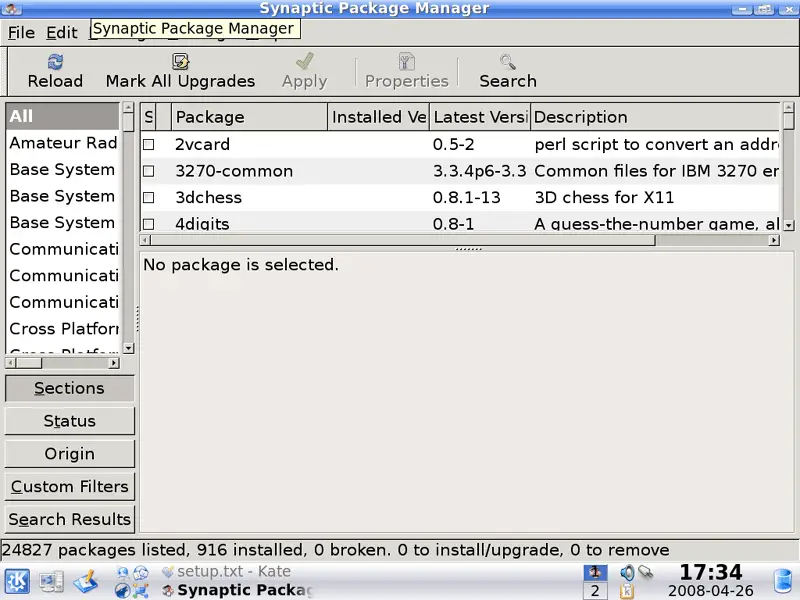Open the window menu icon in title bar
This screenshot has width=800, height=600.
[11, 8]
